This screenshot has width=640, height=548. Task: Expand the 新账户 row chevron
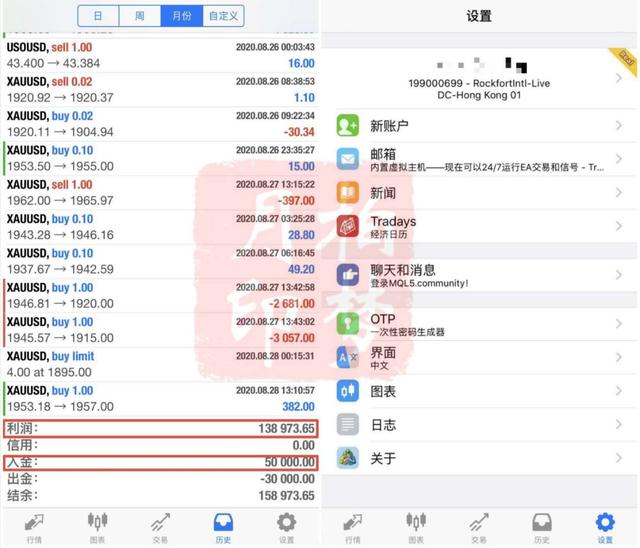point(619,126)
